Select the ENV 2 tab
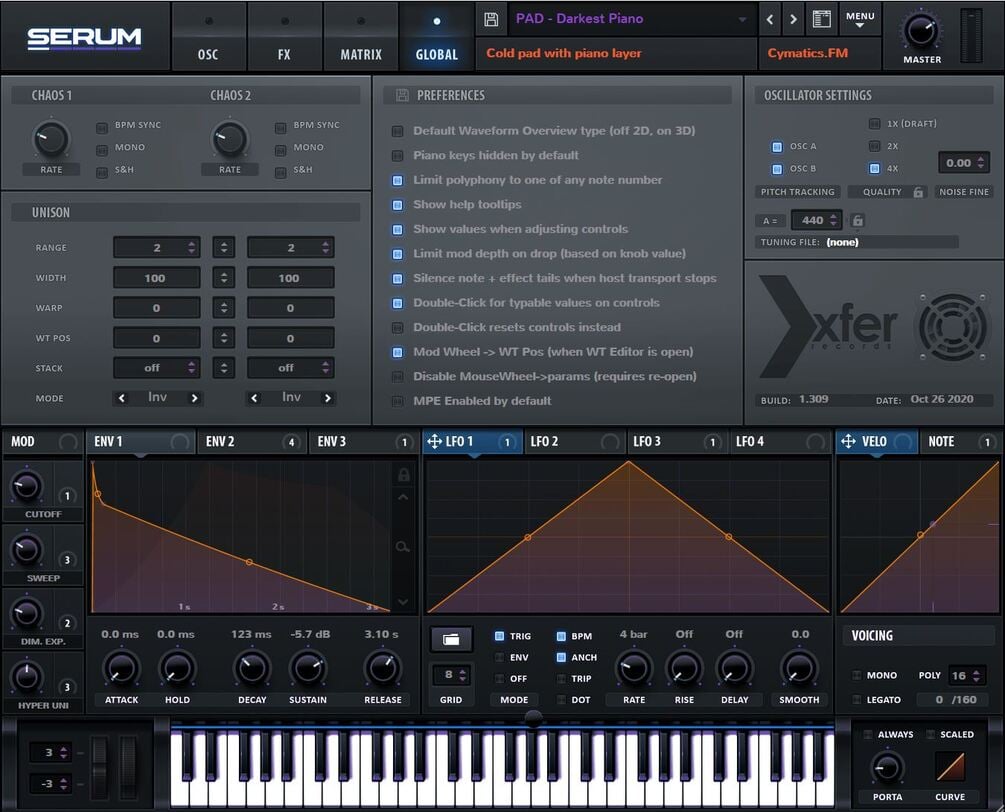This screenshot has width=1005, height=812. (x=252, y=442)
